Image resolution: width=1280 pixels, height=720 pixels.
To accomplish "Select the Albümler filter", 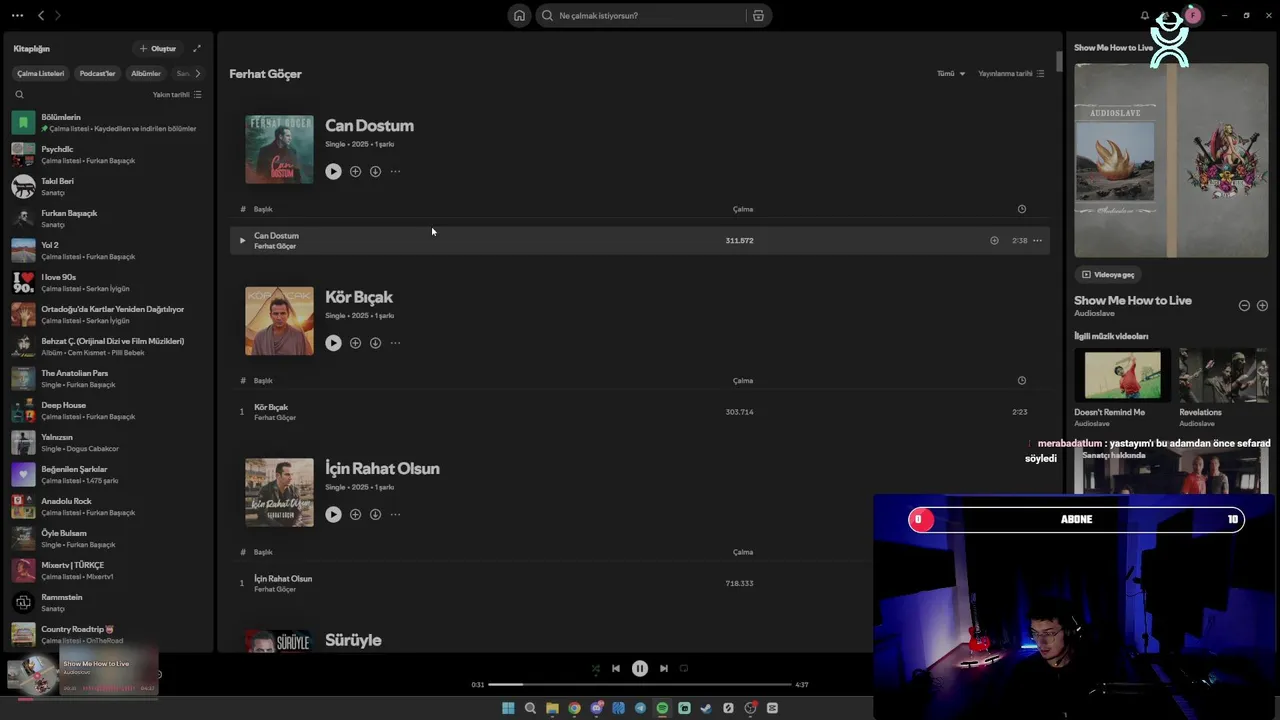I will [x=146, y=73].
